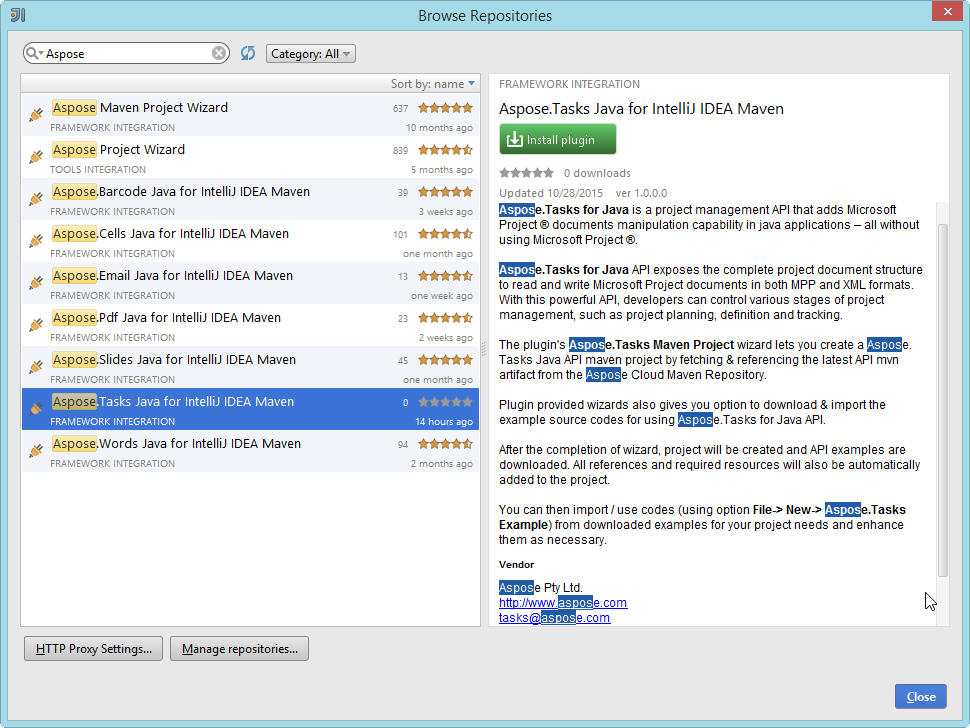This screenshot has width=970, height=728.
Task: Click plug icon beside Aspose.Pdf plugin
Action: coord(36,326)
